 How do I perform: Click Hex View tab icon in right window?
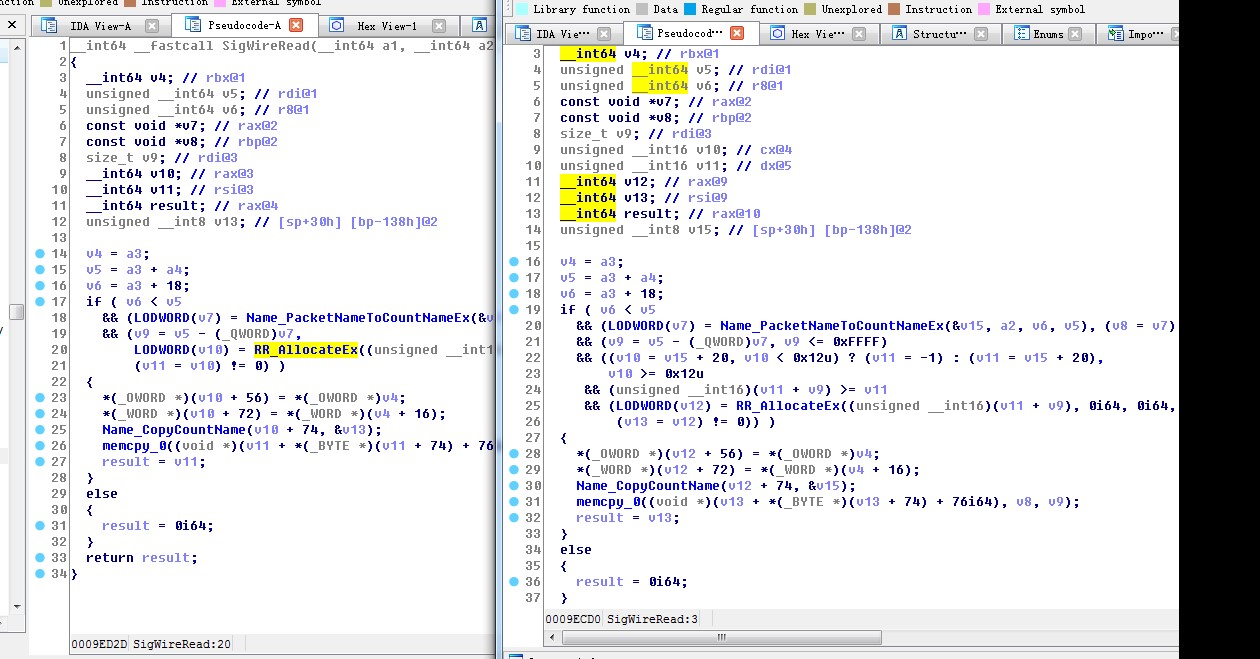coord(777,33)
